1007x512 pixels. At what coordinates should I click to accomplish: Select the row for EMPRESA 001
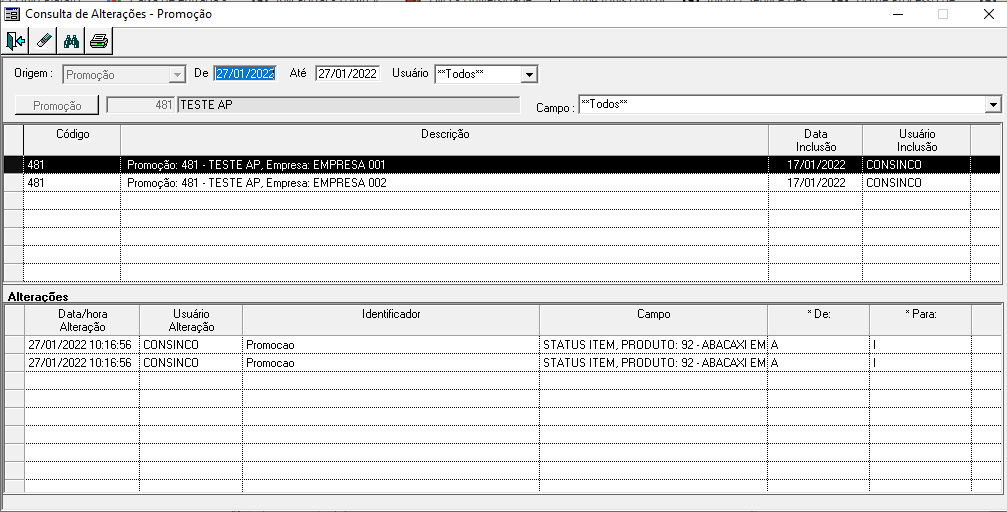(x=502, y=164)
